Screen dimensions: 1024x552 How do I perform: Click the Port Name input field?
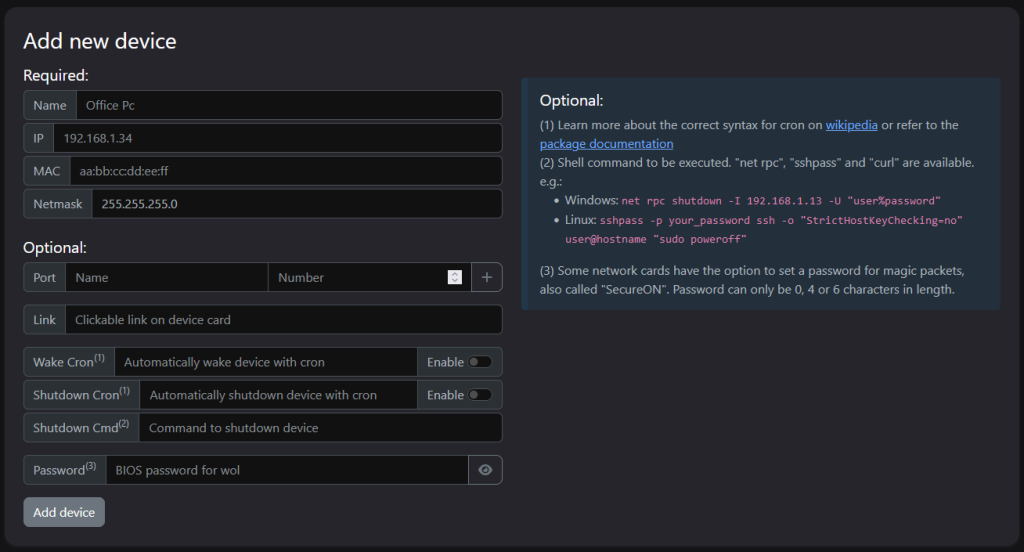[x=167, y=277]
